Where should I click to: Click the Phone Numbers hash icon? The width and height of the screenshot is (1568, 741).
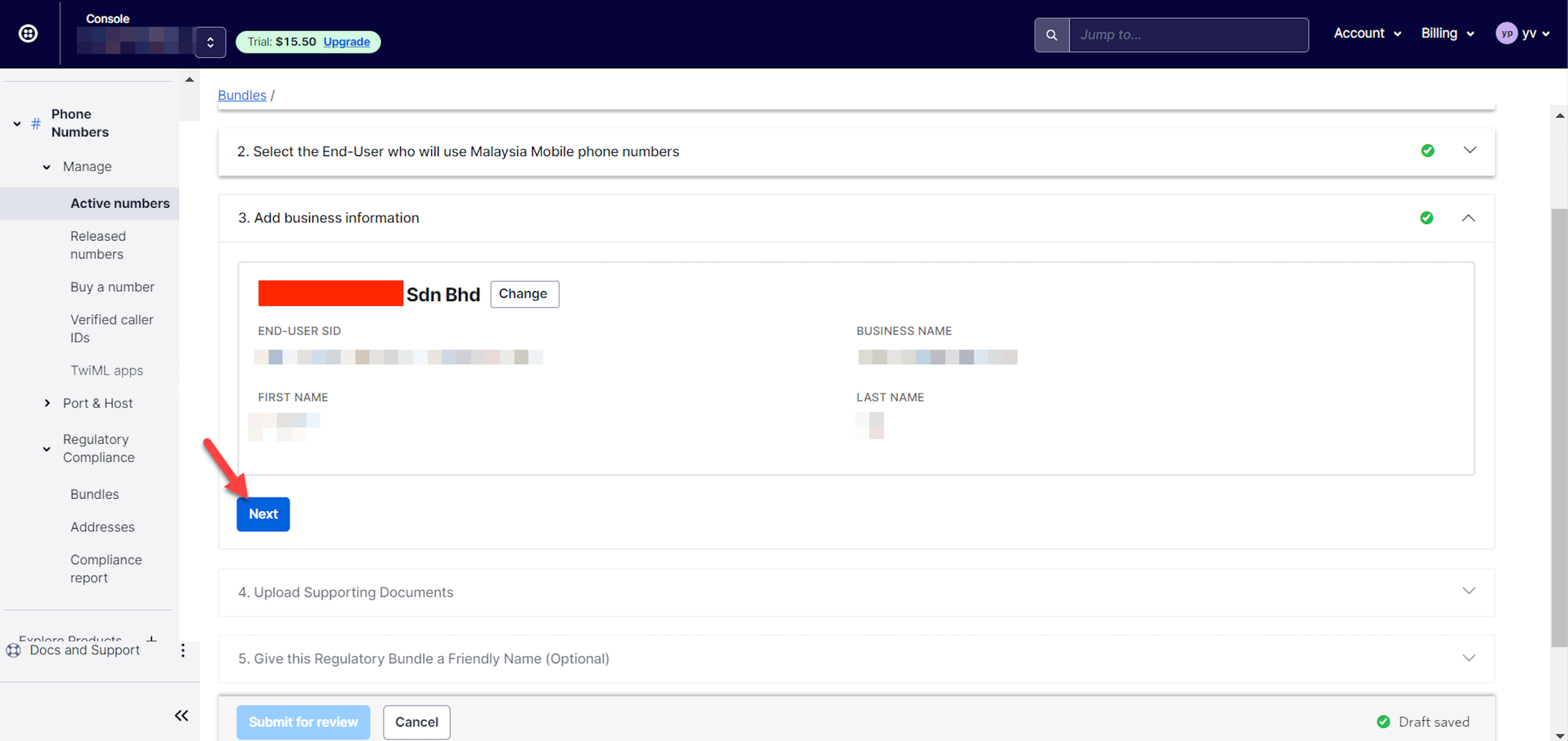[x=36, y=124]
